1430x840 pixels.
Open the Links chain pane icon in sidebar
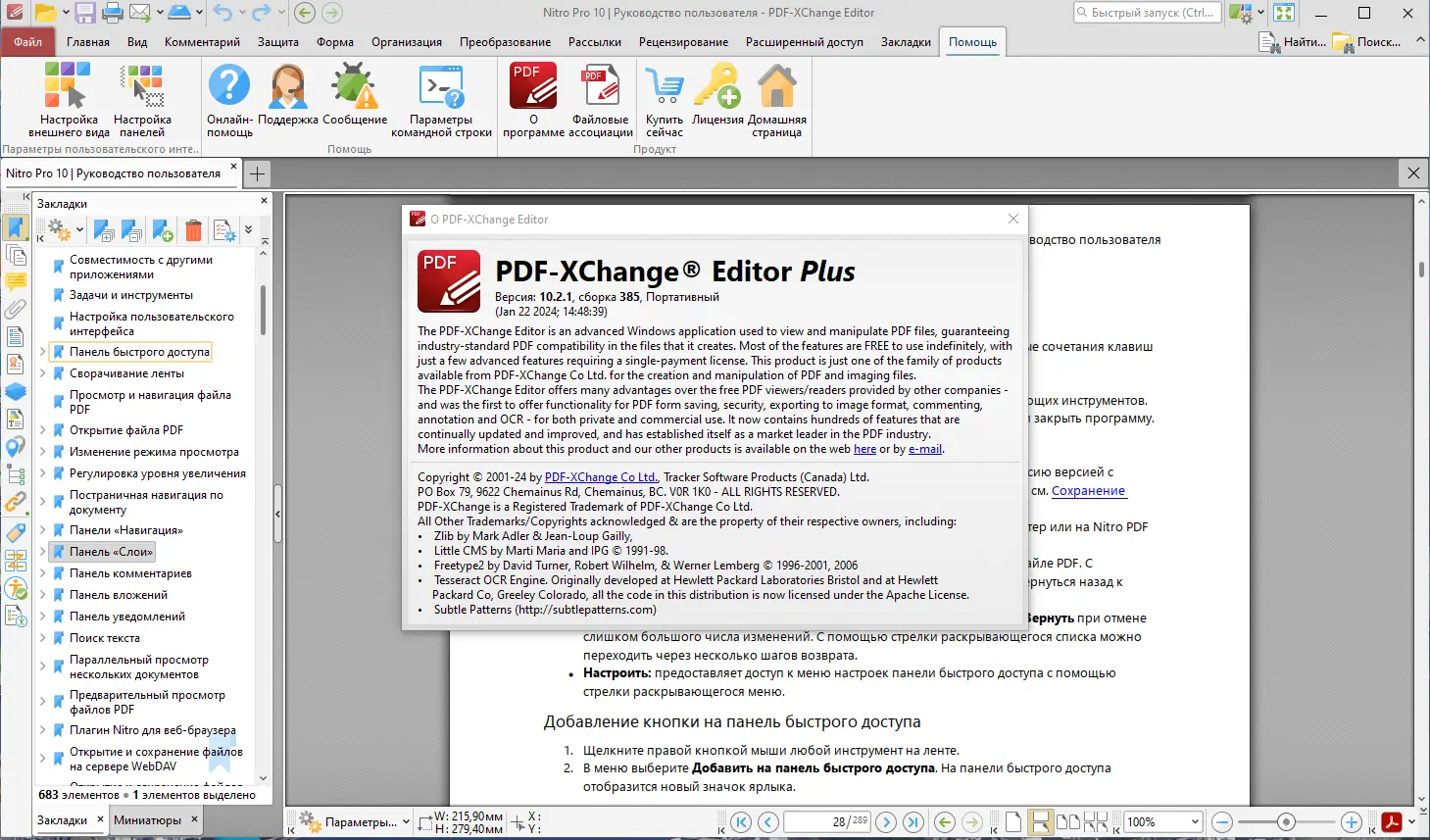pos(16,504)
